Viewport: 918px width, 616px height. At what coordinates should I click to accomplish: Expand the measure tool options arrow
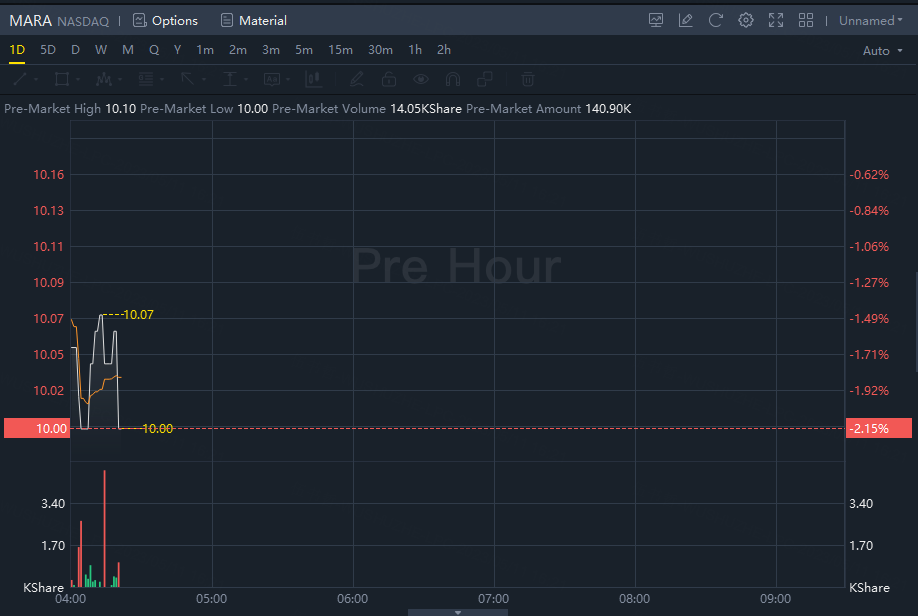click(246, 80)
